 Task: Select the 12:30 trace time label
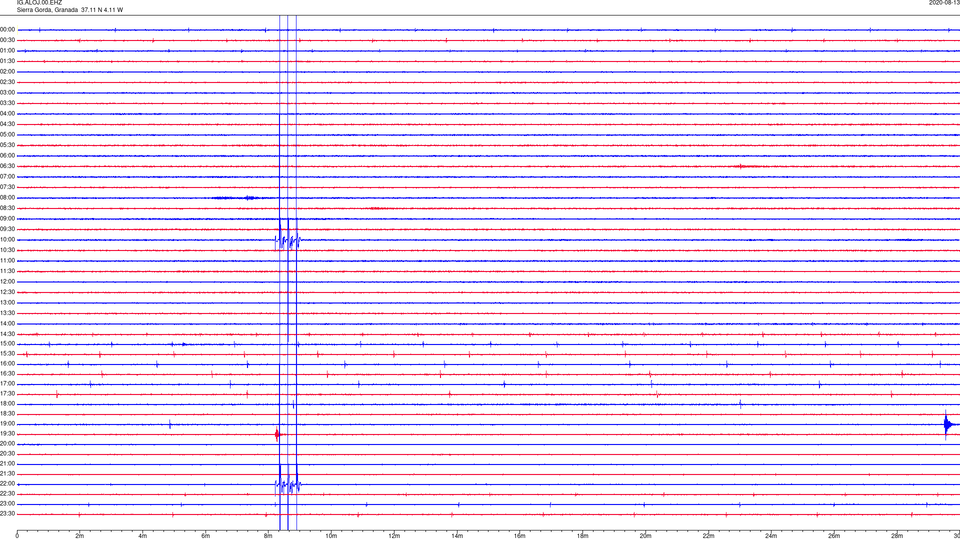tap(8, 292)
